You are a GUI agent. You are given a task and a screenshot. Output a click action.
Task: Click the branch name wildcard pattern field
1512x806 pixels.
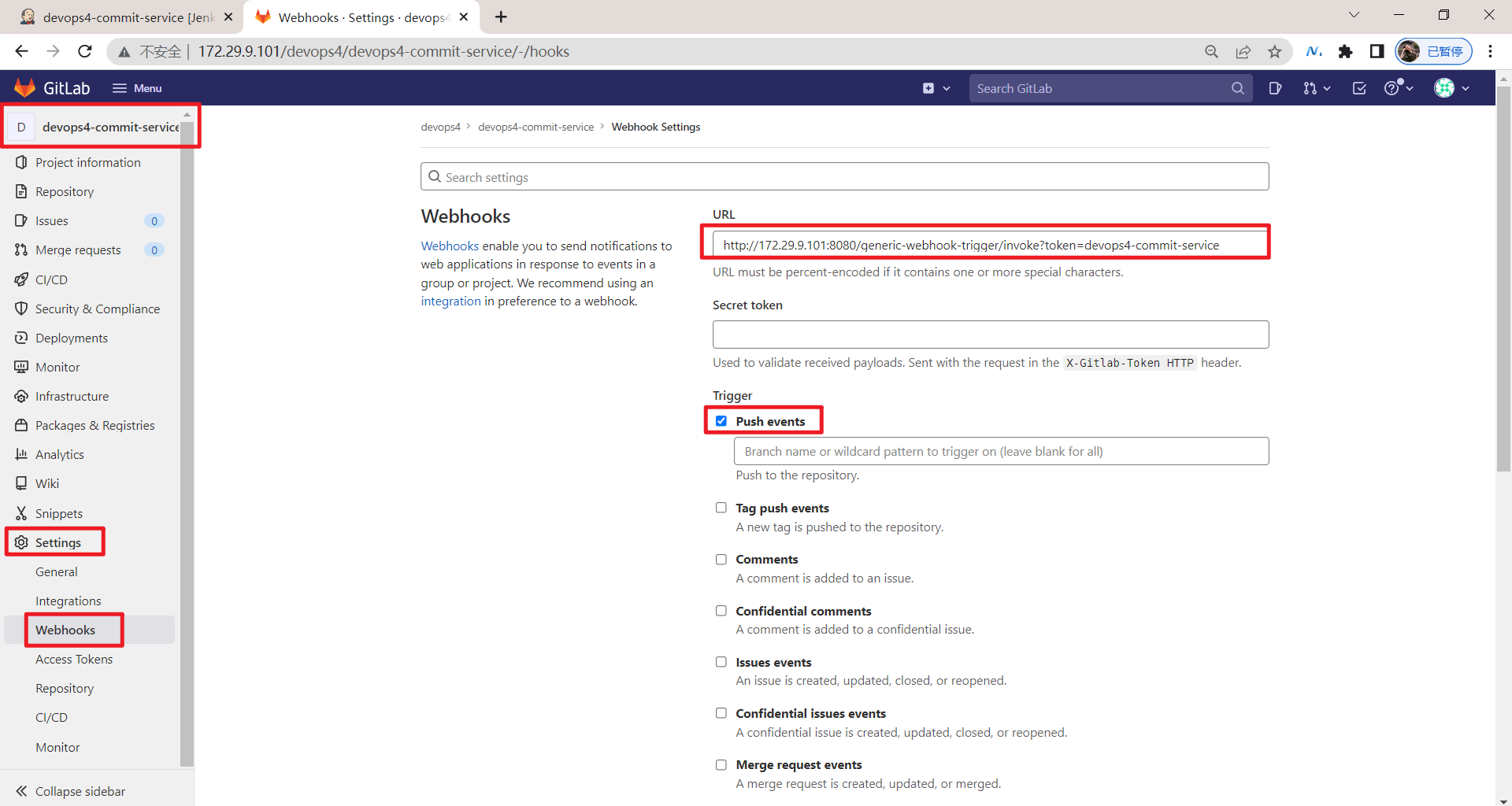pos(1001,451)
